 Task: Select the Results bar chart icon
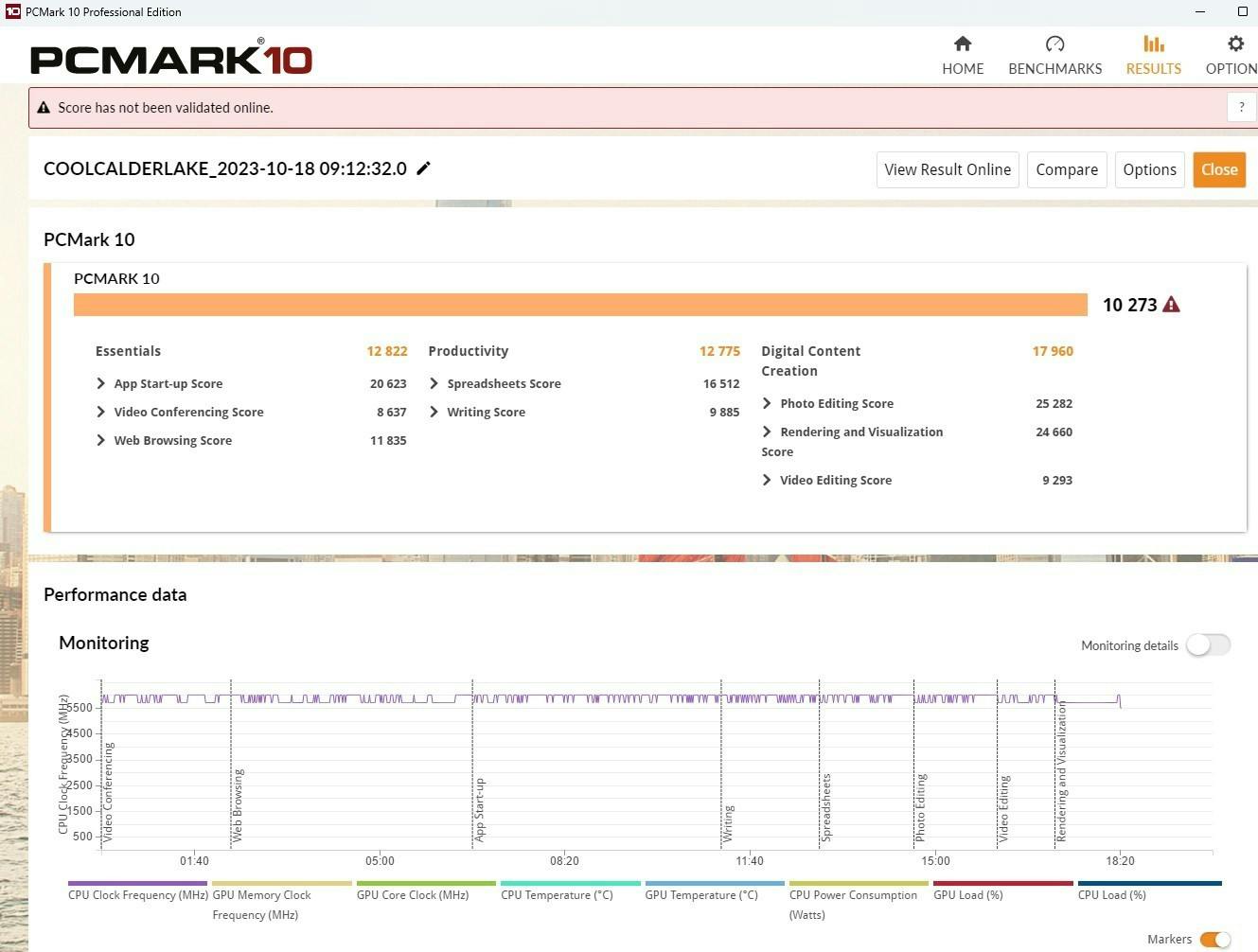point(1153,44)
